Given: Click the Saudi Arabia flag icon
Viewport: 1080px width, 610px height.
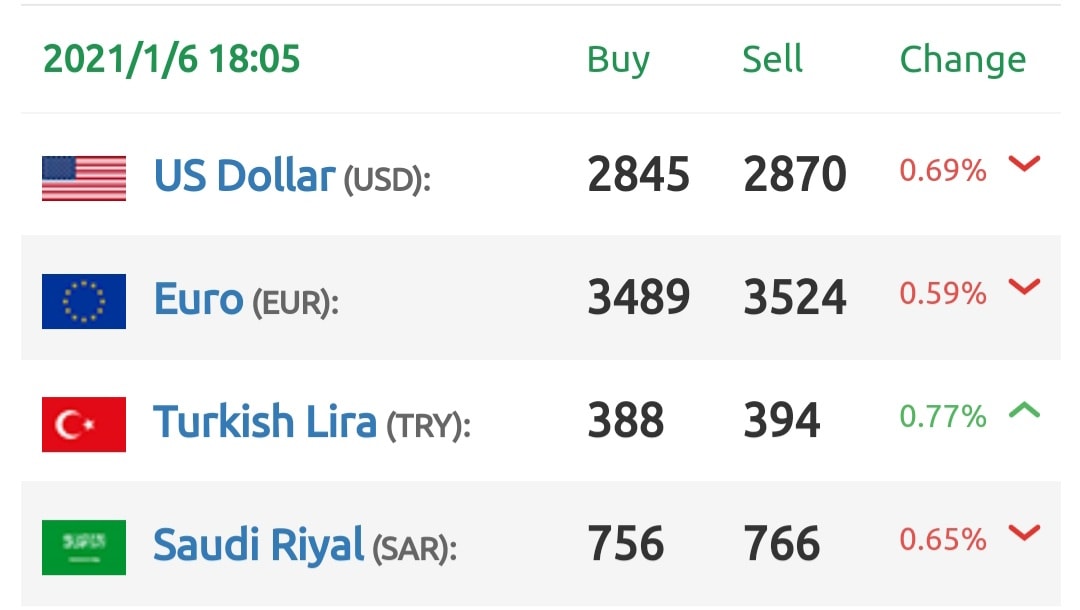Looking at the screenshot, I should pos(84,547).
